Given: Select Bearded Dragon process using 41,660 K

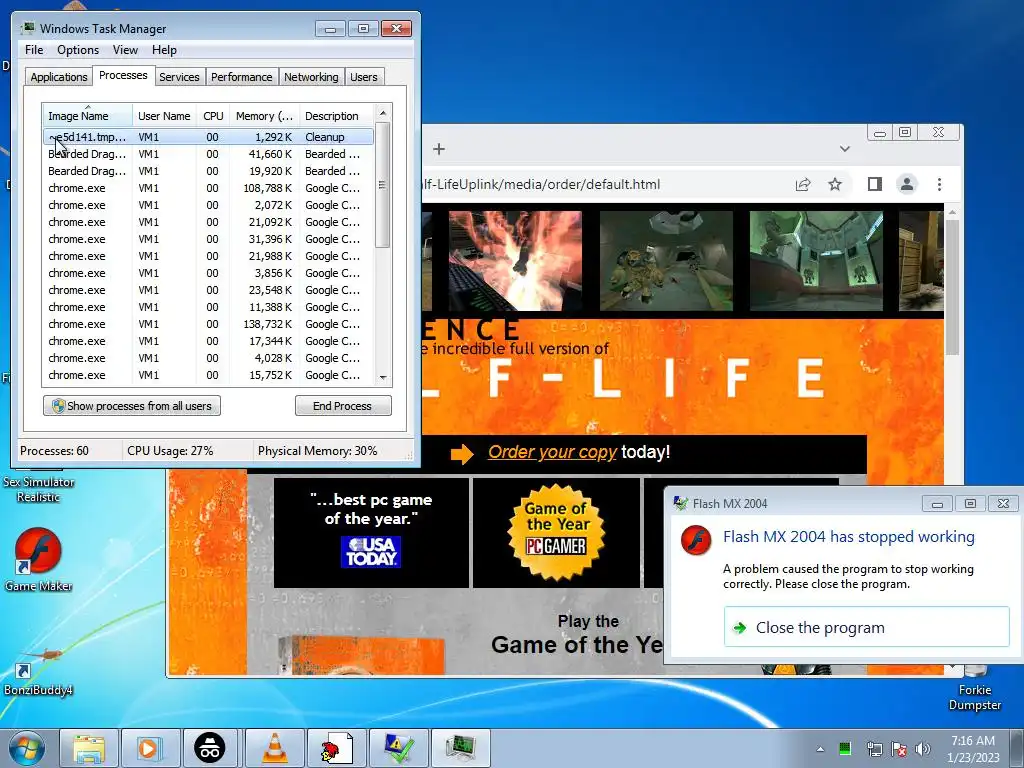Looking at the screenshot, I should 208,154.
